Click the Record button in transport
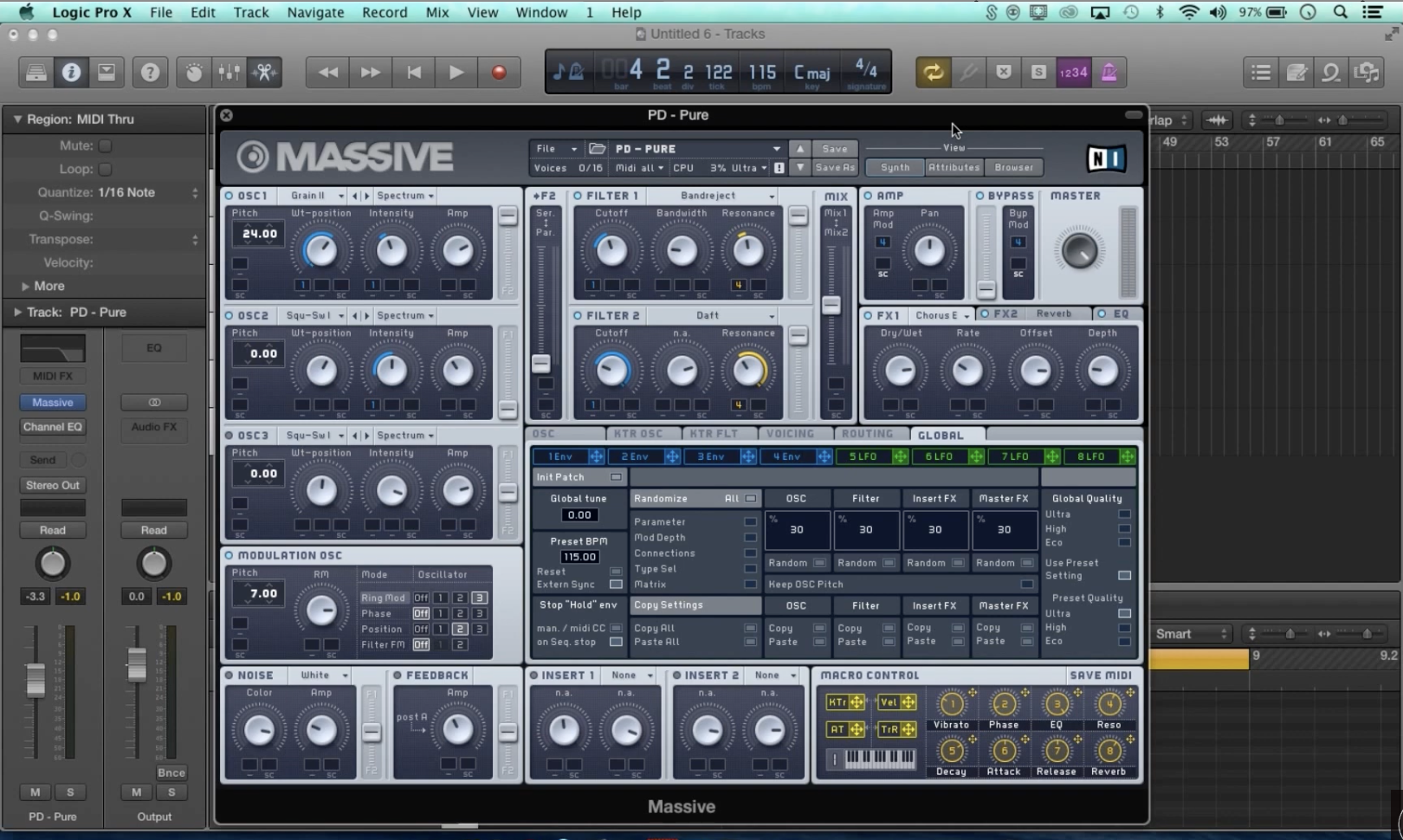The height and width of the screenshot is (840, 1403). tap(499, 73)
